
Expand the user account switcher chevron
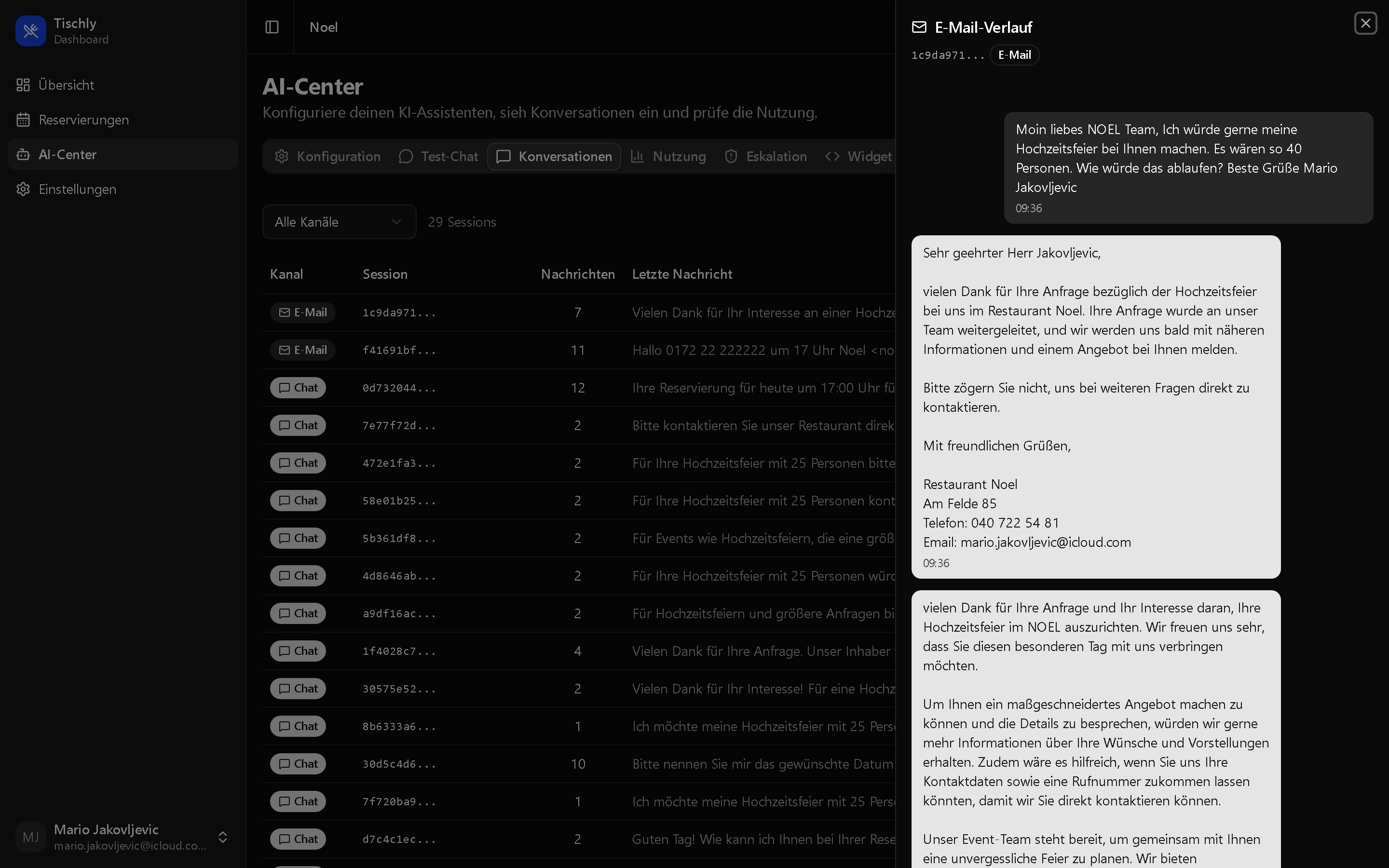(x=223, y=837)
